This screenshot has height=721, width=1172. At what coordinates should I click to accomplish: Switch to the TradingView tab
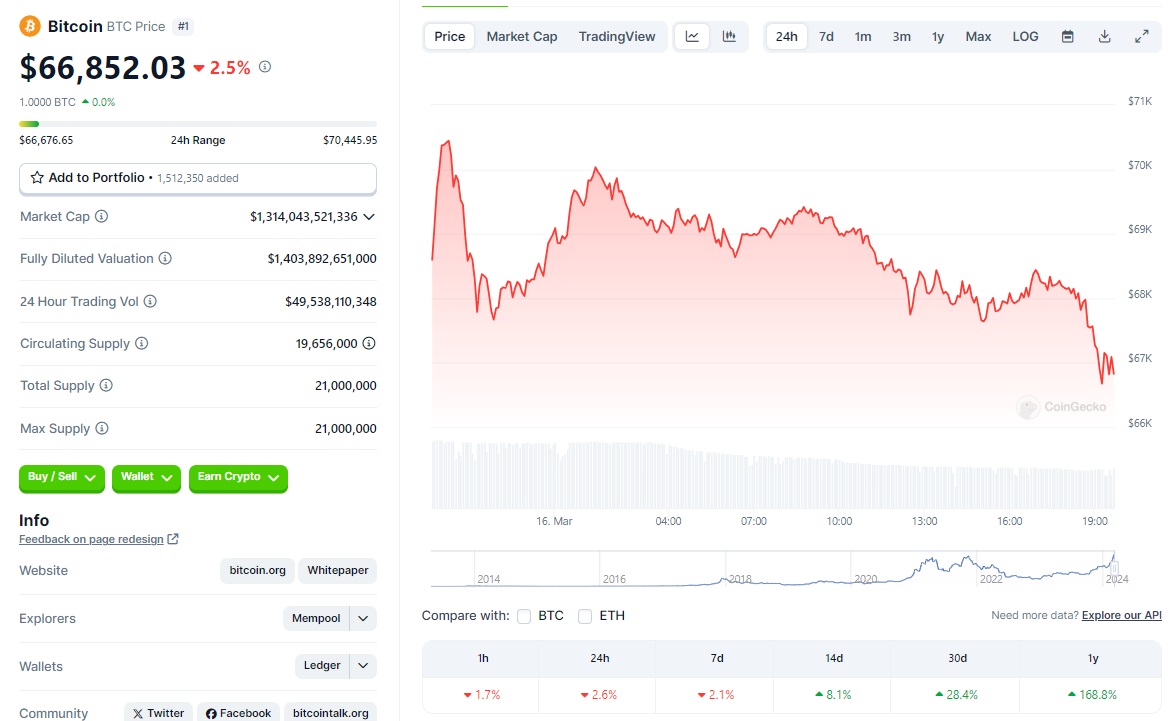(617, 37)
